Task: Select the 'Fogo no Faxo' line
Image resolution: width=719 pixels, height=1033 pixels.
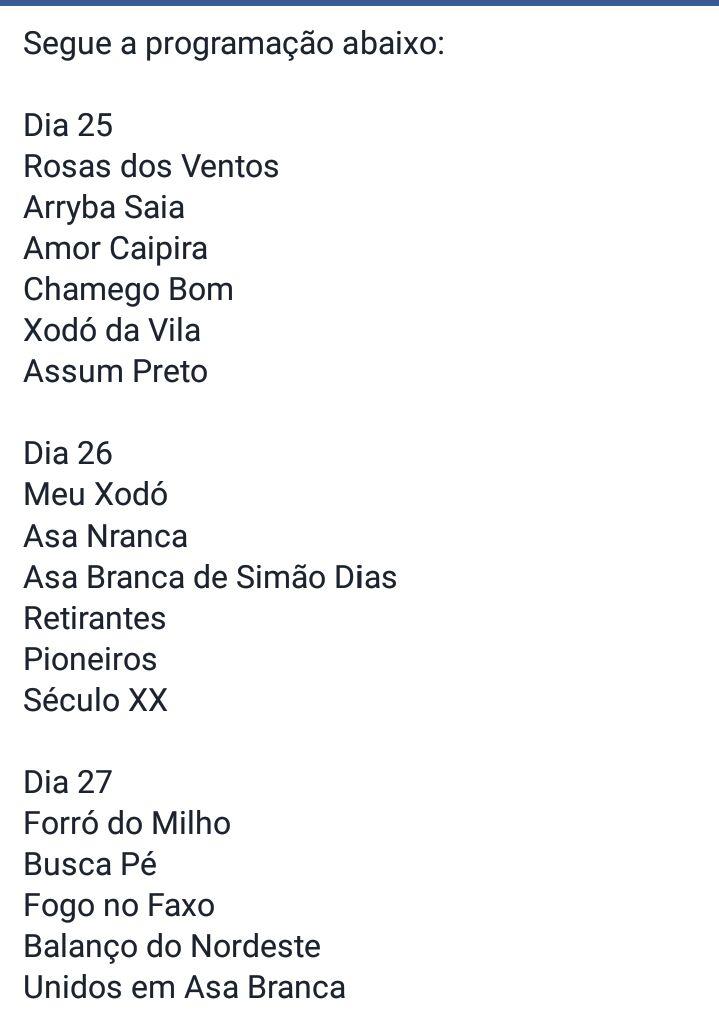Action: point(119,906)
